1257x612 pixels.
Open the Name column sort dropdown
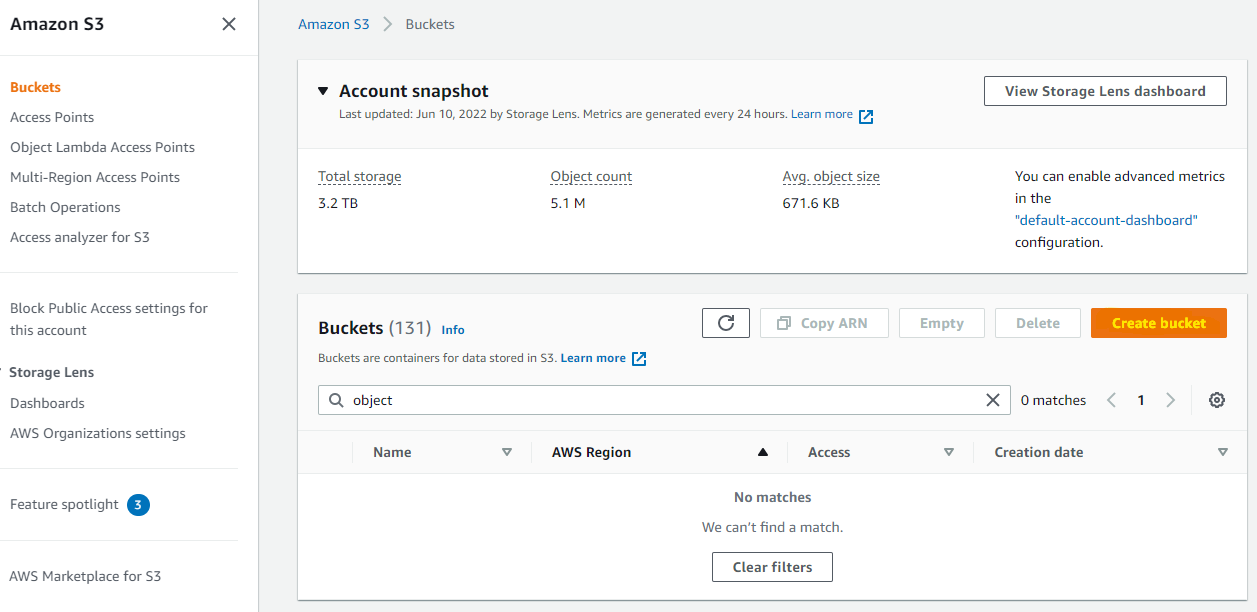[x=508, y=452]
